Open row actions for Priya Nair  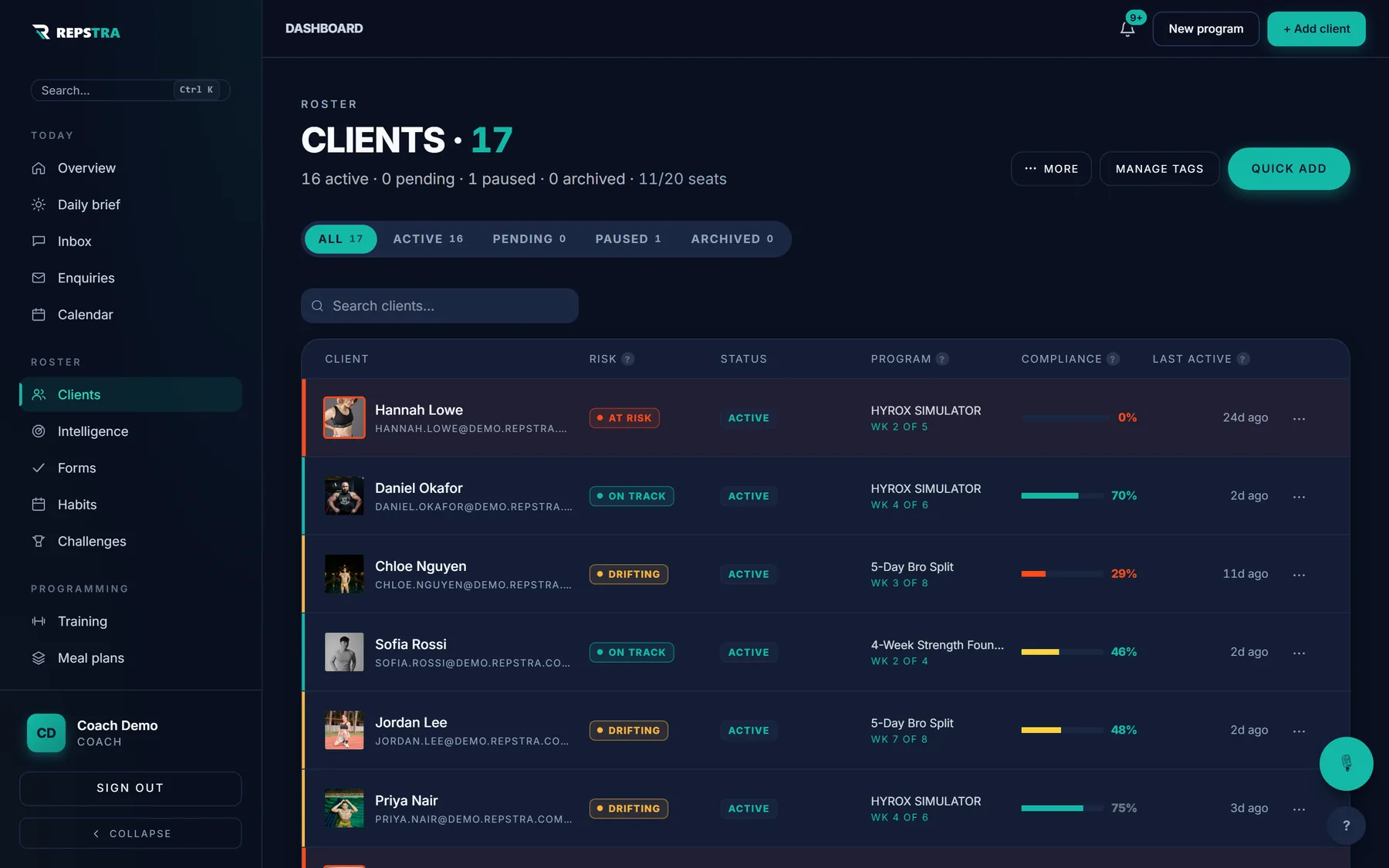(1299, 809)
